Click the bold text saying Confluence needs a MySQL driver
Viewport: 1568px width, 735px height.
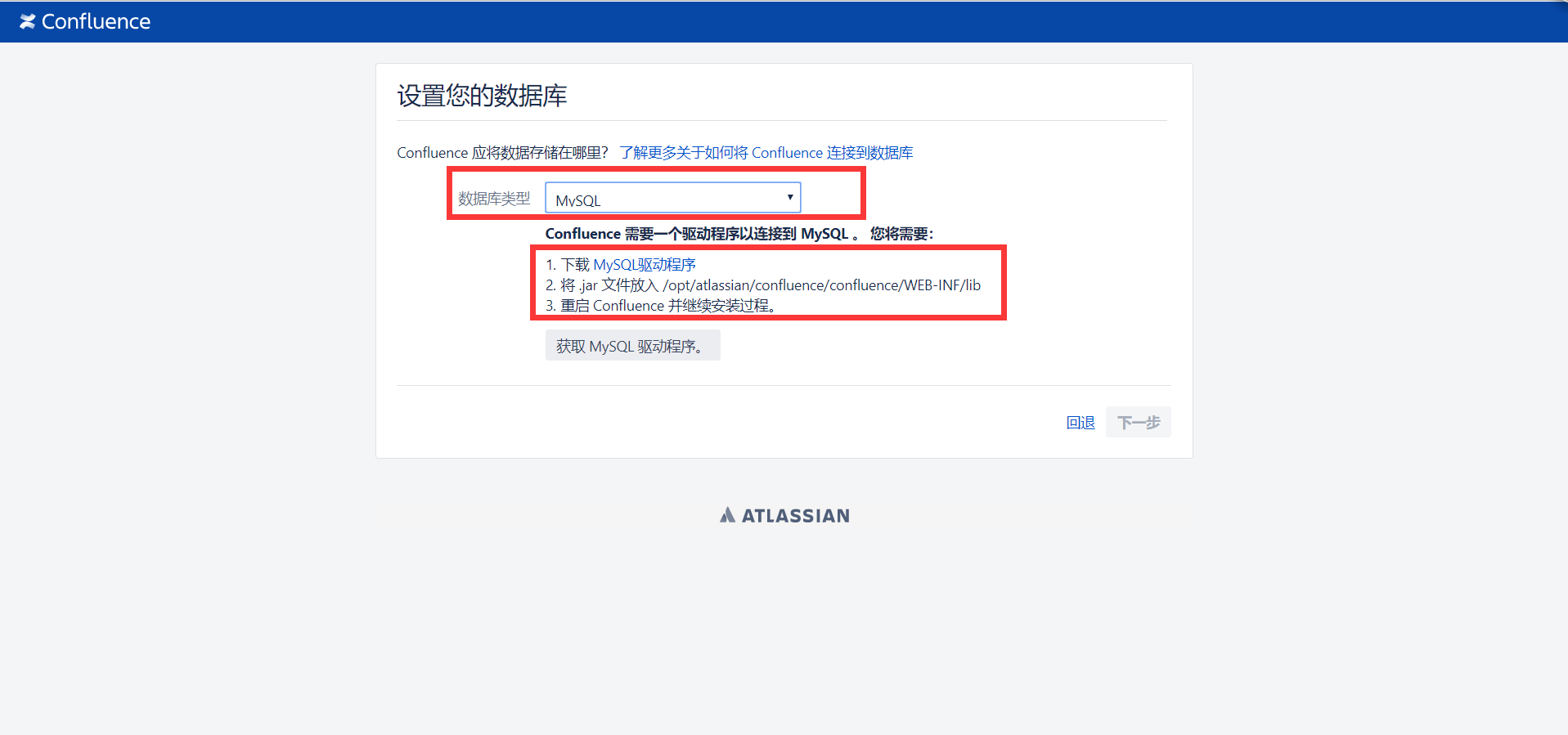click(x=739, y=234)
